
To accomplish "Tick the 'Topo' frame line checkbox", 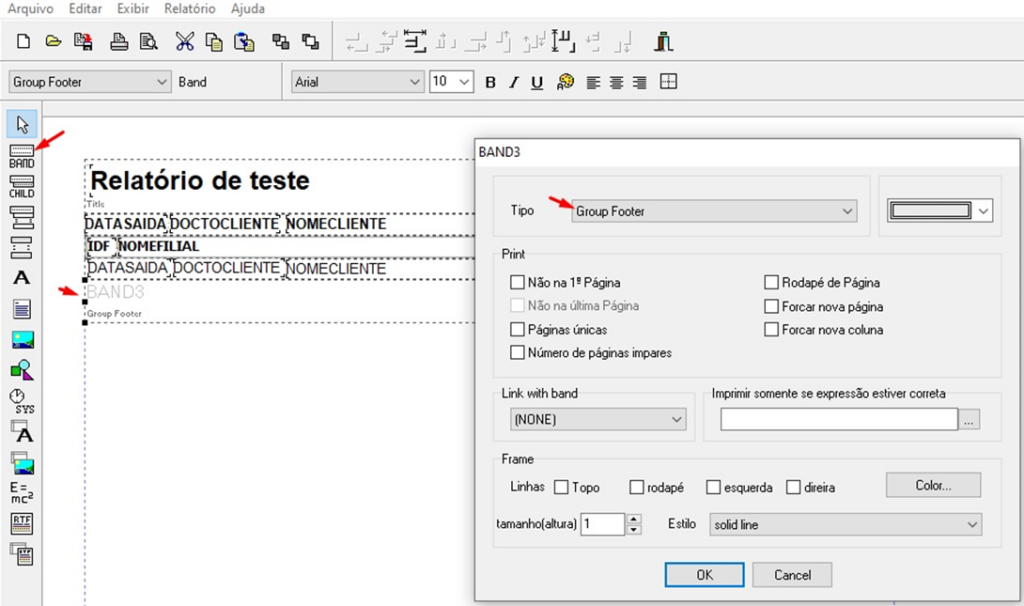I will point(561,488).
